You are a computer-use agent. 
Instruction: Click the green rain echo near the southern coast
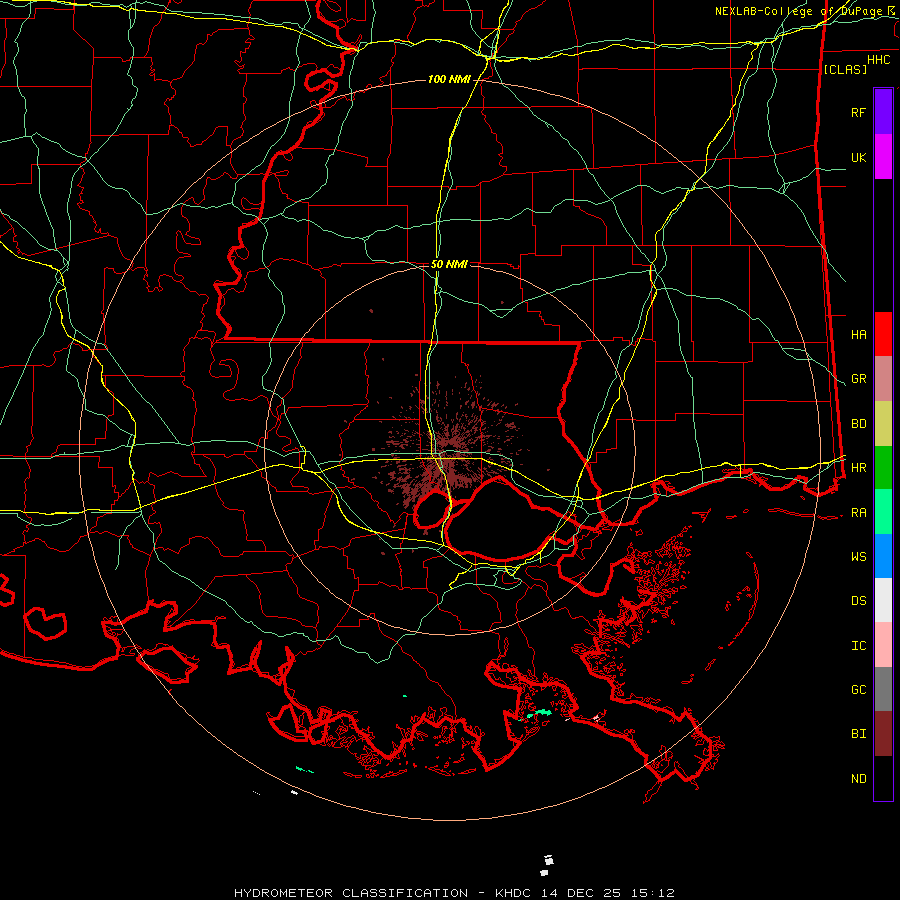(538, 713)
